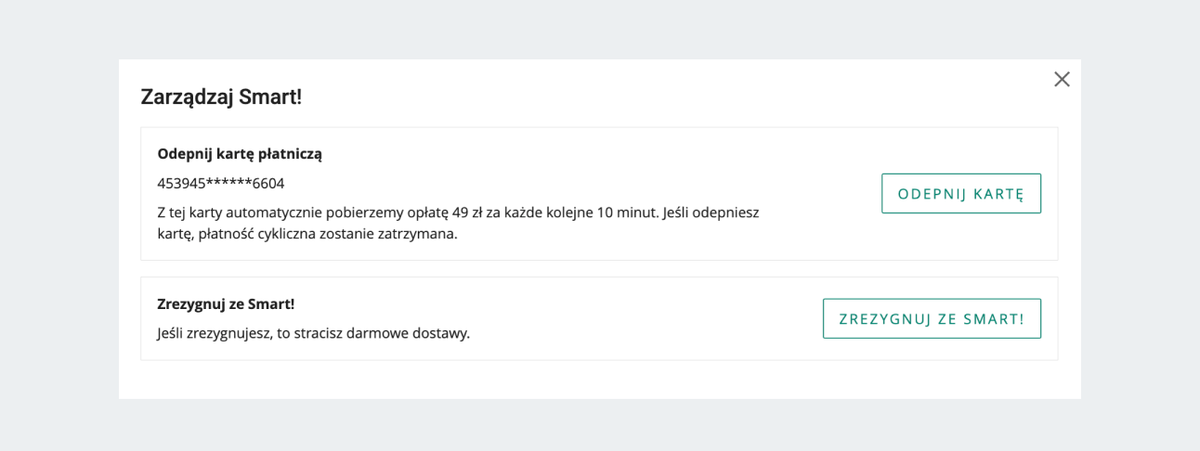This screenshot has width=1200, height=451.
Task: Click the Zarządzaj Smart! dialog title
Action: tap(221, 97)
